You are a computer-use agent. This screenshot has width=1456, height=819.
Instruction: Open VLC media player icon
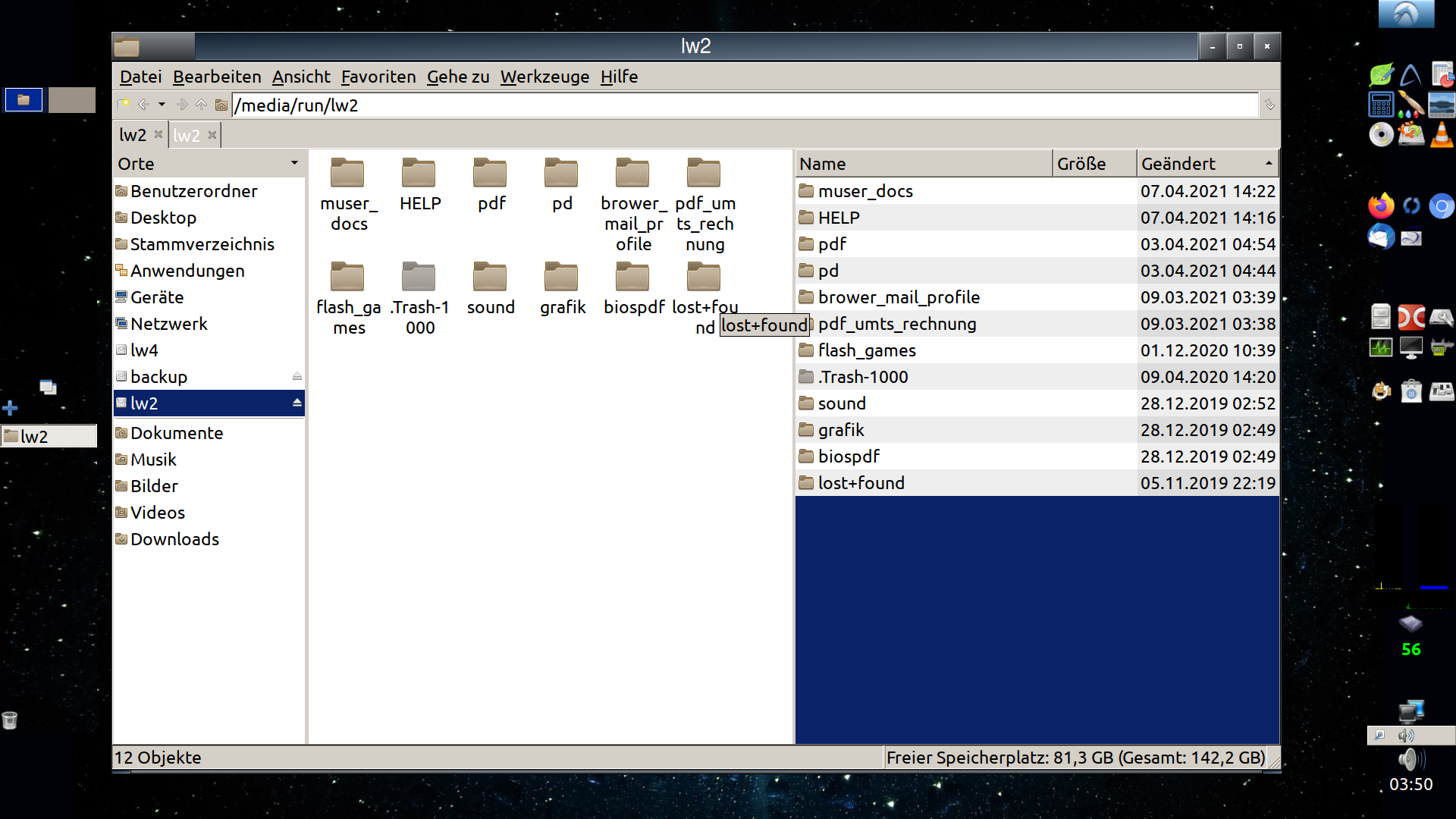point(1441,135)
